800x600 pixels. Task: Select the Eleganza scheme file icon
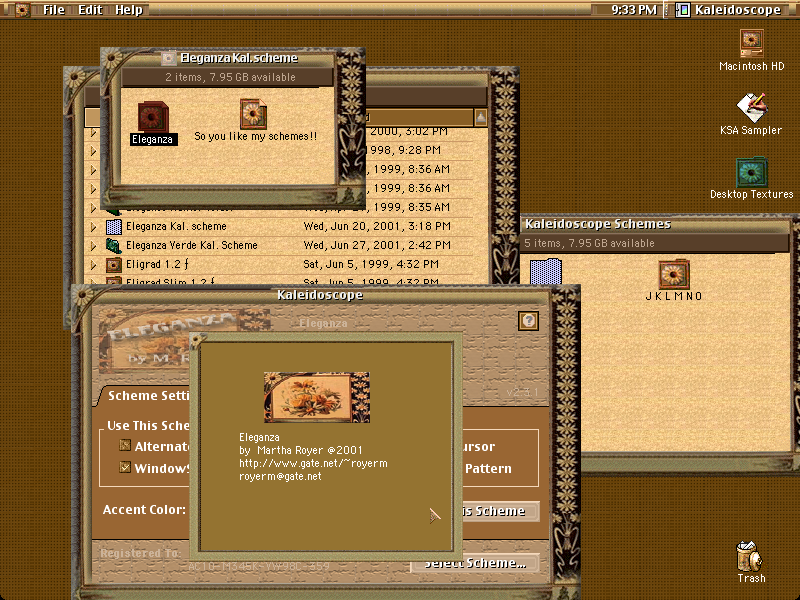[153, 117]
